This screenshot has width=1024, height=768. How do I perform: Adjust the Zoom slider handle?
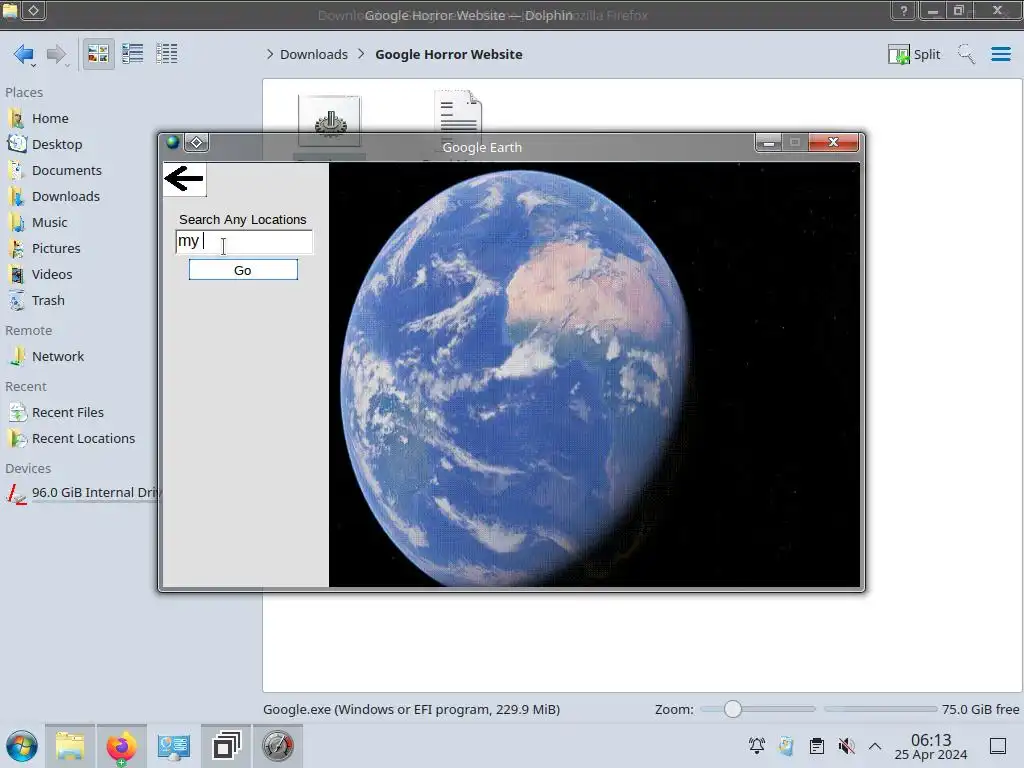pyautogui.click(x=733, y=709)
